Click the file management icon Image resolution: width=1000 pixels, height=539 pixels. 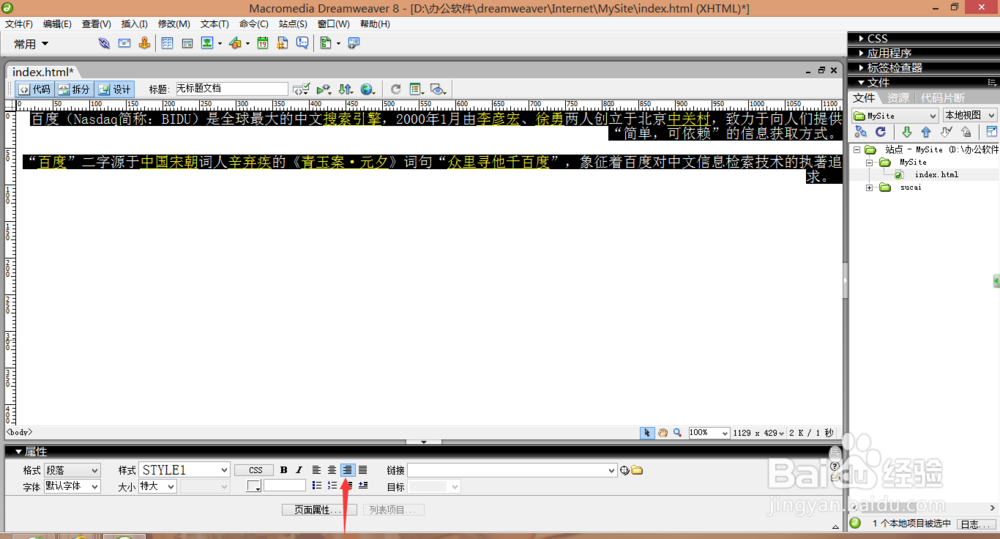[x=345, y=89]
